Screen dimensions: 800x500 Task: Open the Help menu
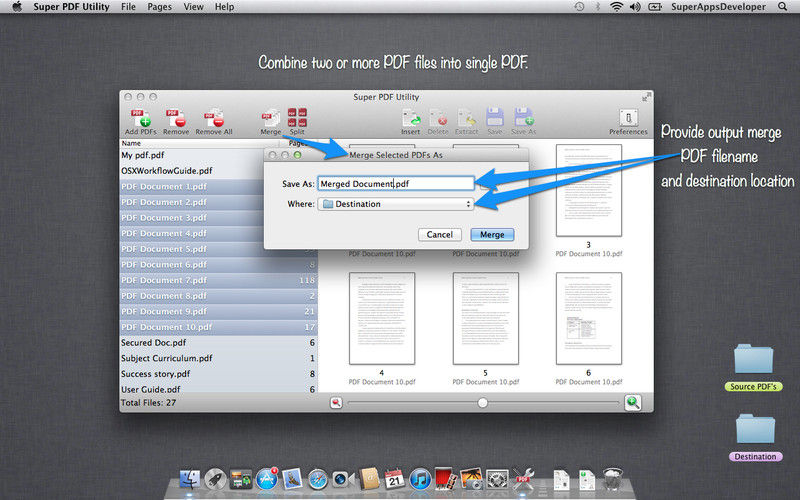(x=224, y=7)
